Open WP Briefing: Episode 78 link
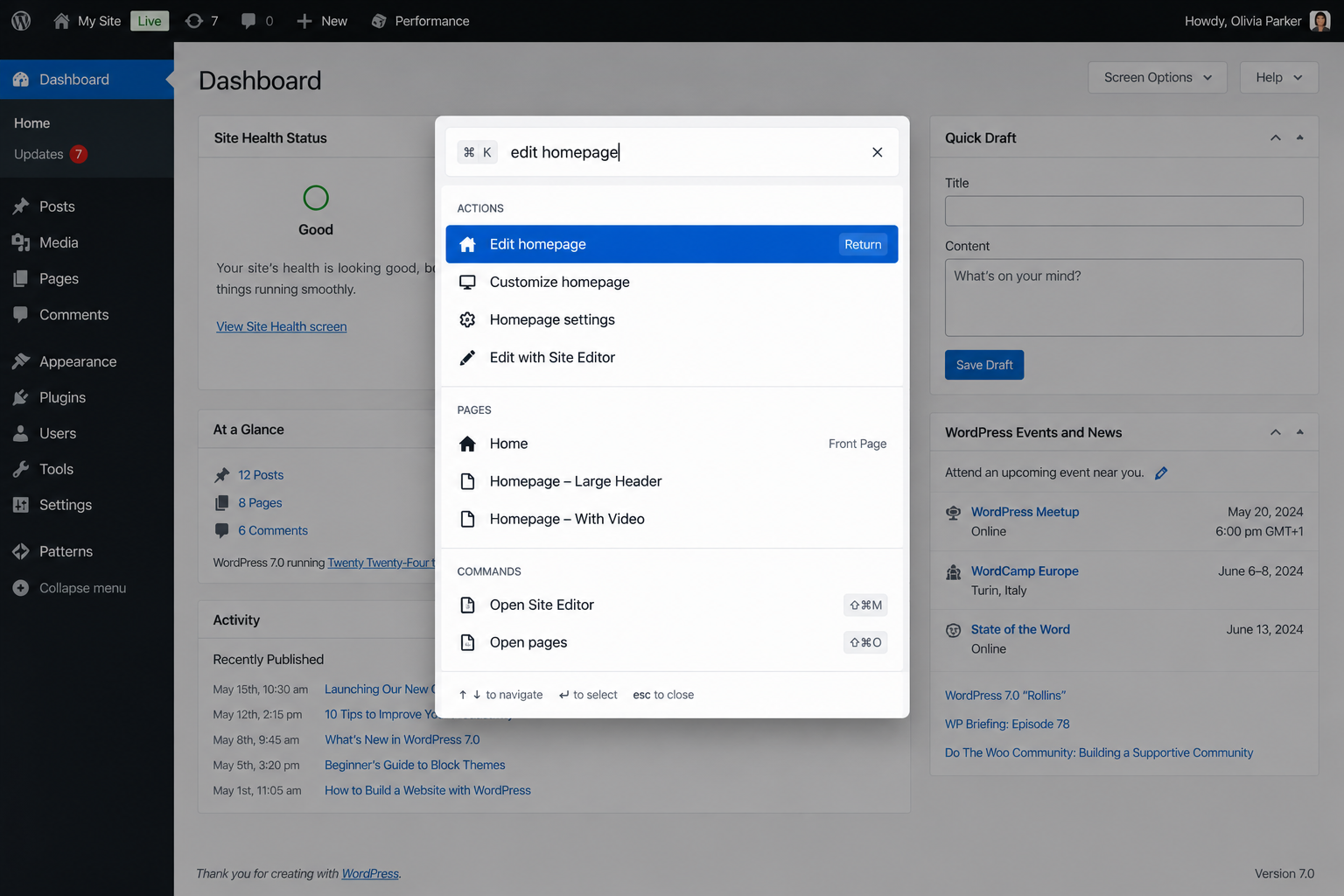The image size is (1344, 896). click(1007, 724)
